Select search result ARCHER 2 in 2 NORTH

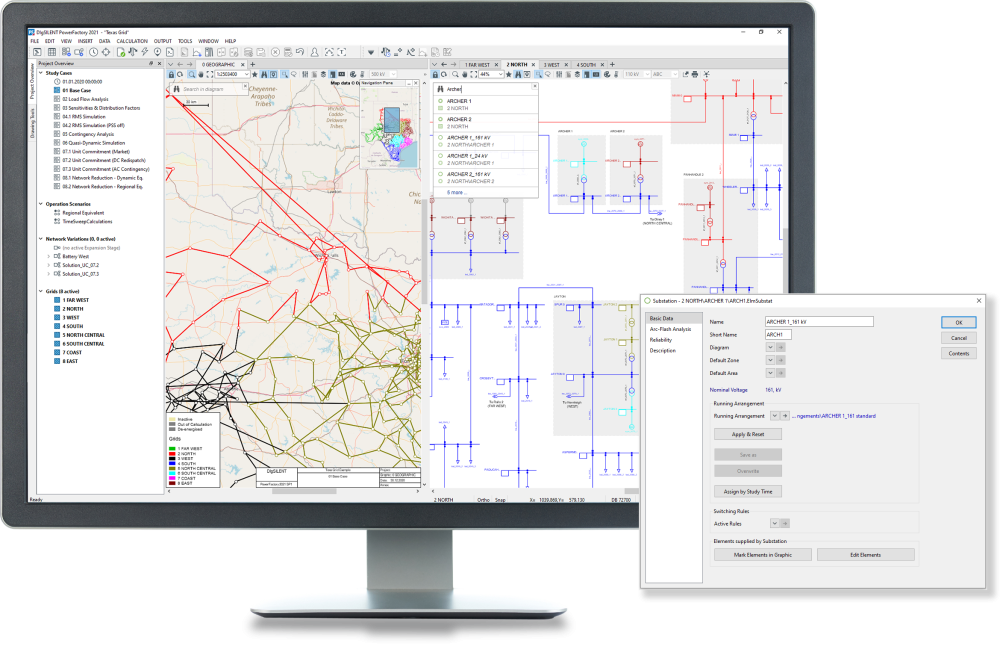click(x=485, y=122)
